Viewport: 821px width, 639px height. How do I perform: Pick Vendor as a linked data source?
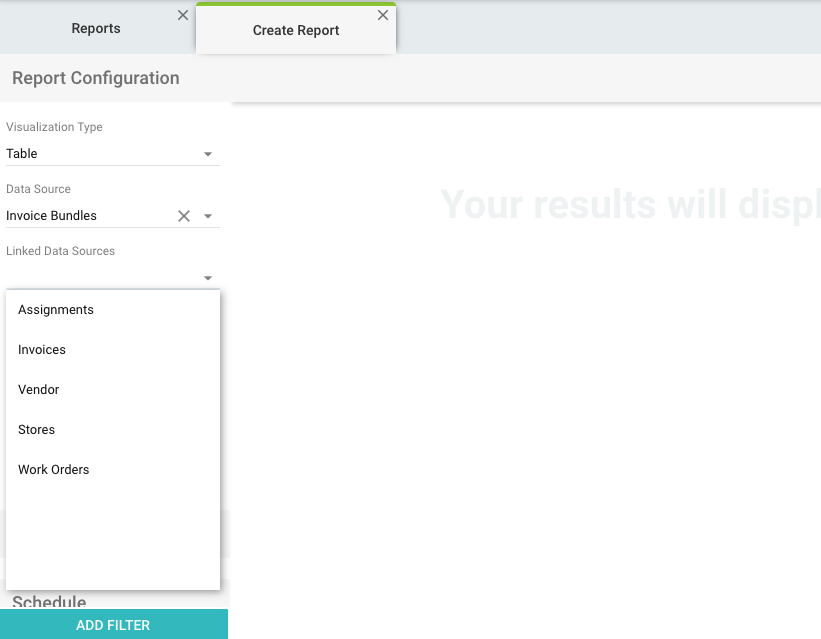pos(39,390)
